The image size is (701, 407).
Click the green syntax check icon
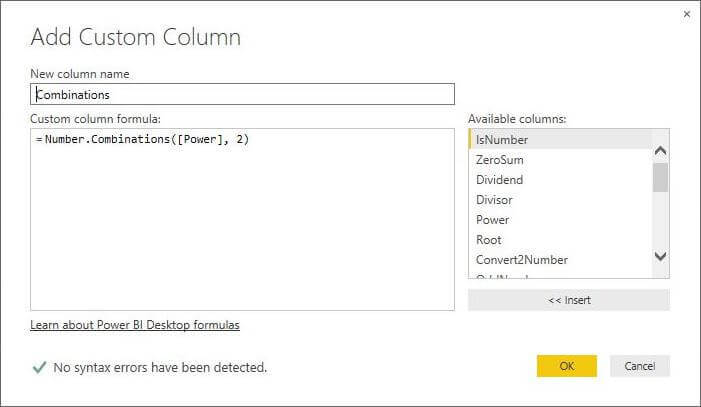(39, 367)
